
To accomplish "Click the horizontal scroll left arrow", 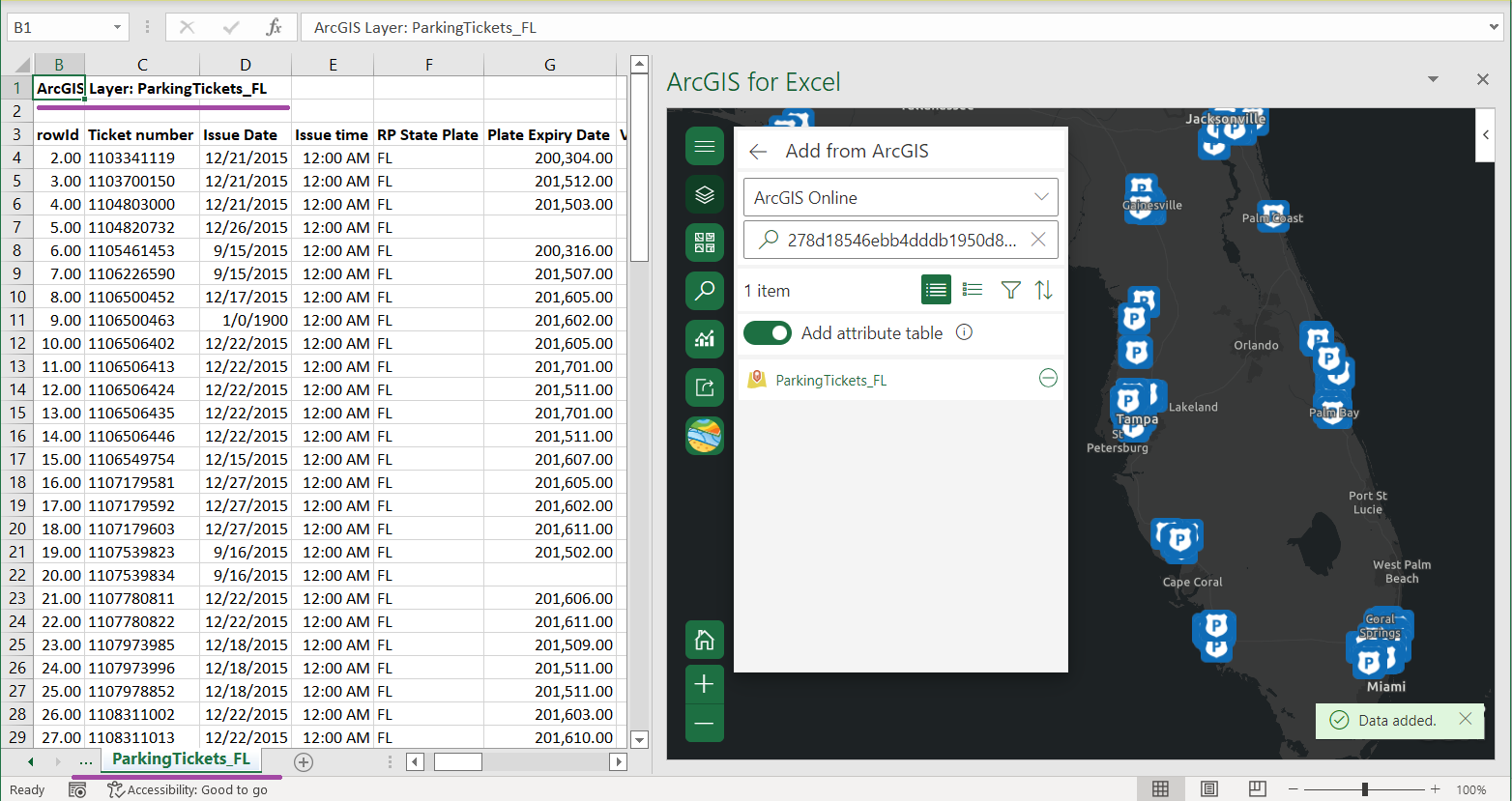I will tap(415, 762).
